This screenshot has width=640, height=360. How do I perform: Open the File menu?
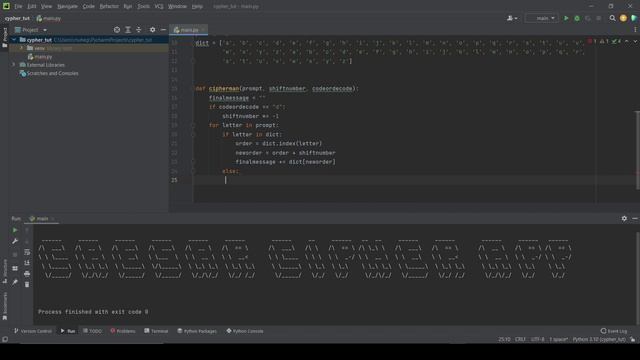click(x=18, y=7)
